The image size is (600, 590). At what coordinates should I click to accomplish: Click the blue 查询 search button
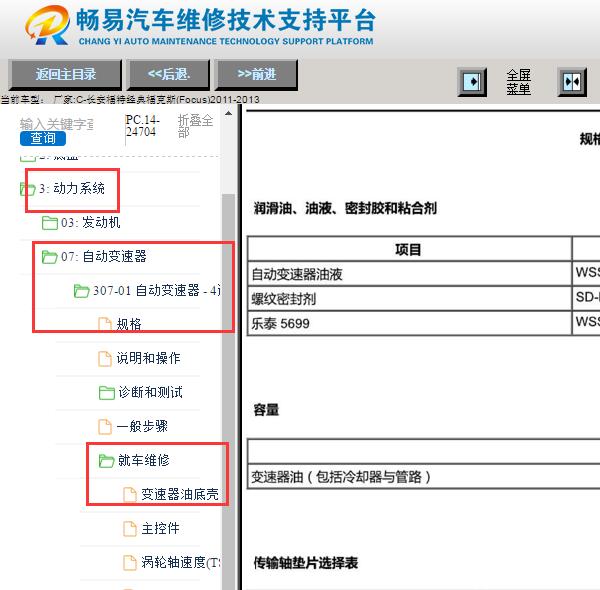(x=43, y=138)
